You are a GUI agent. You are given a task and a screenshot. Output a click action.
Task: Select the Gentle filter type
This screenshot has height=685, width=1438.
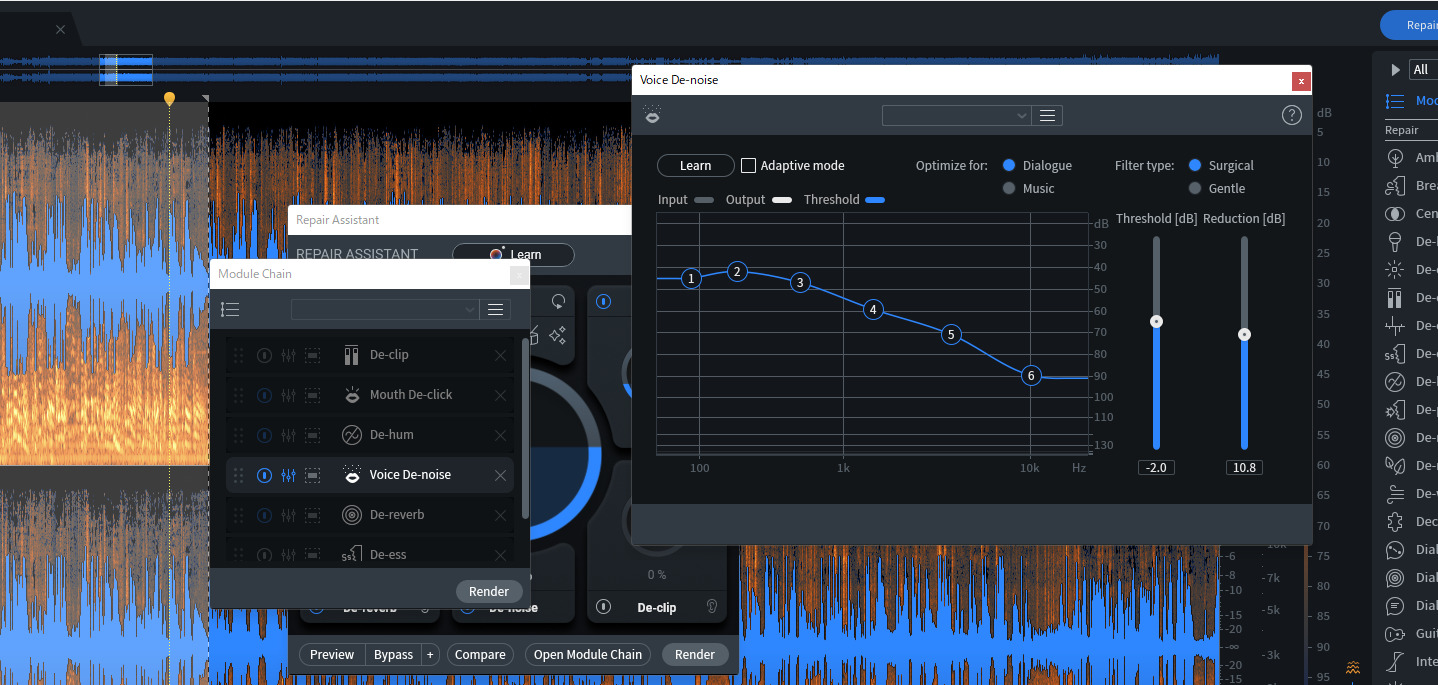[1194, 188]
